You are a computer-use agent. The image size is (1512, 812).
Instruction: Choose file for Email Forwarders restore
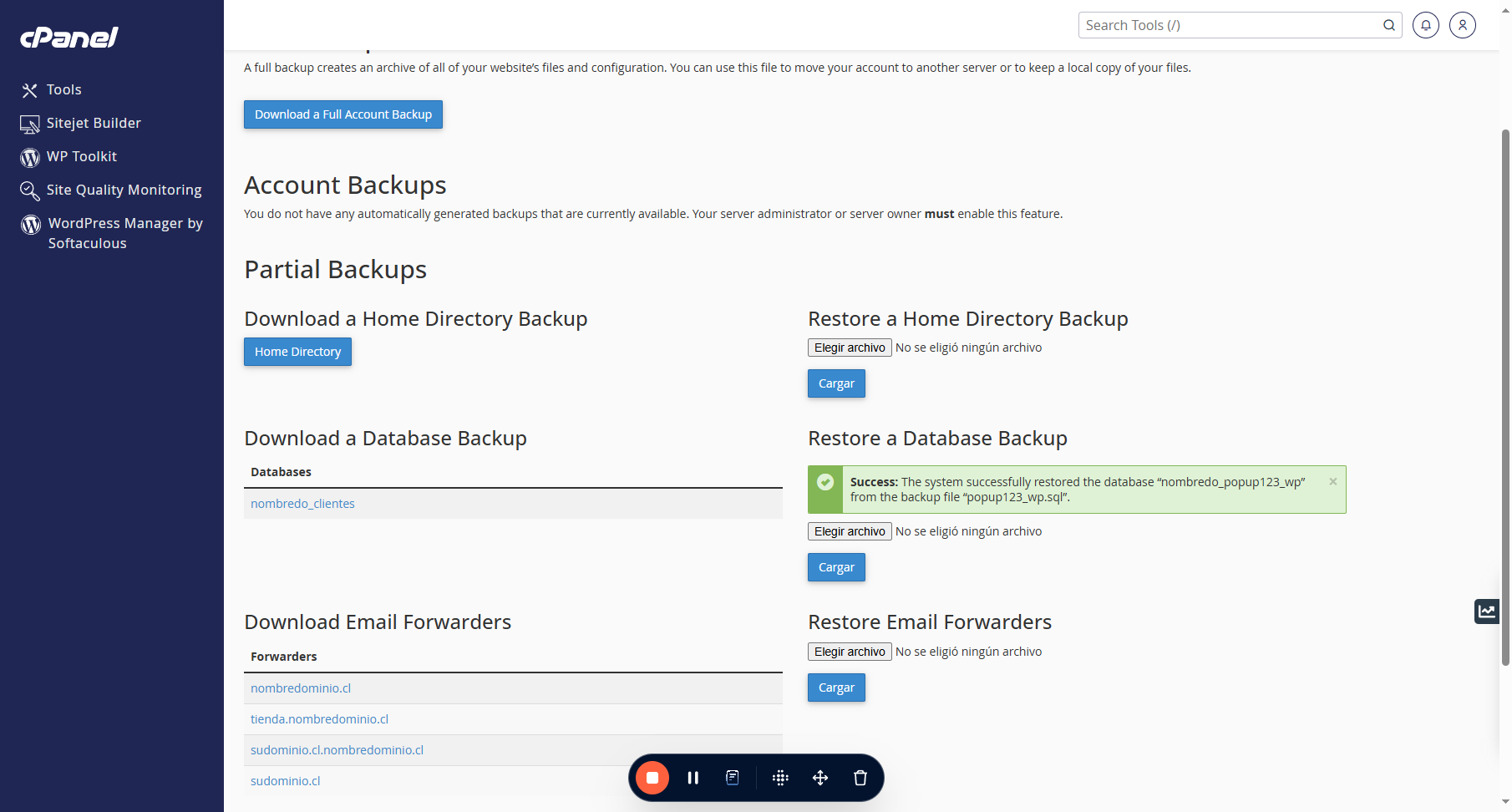pyautogui.click(x=850, y=652)
